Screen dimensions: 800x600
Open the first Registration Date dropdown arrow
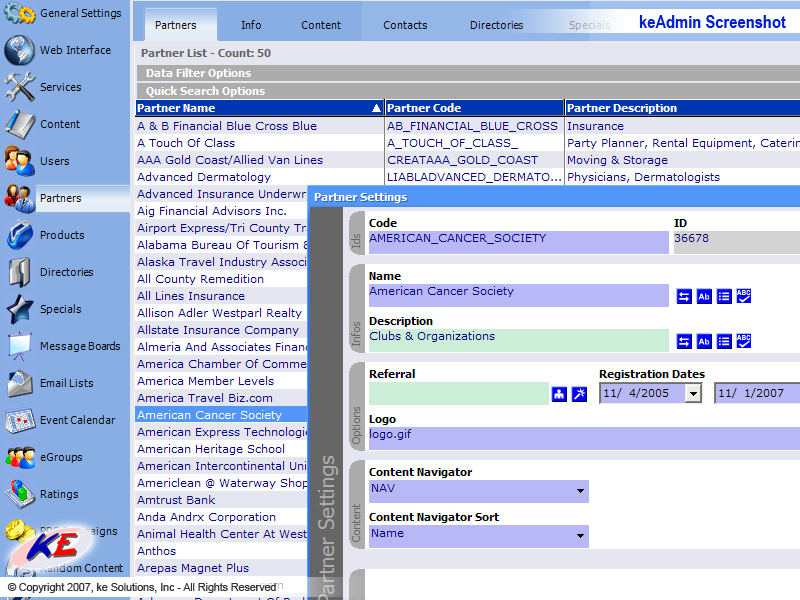point(692,393)
